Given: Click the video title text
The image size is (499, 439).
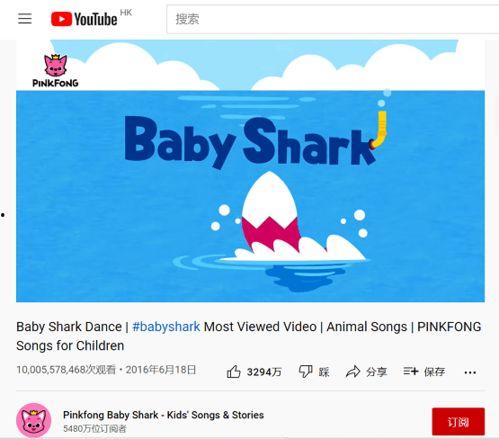Looking at the screenshot, I should tap(249, 336).
